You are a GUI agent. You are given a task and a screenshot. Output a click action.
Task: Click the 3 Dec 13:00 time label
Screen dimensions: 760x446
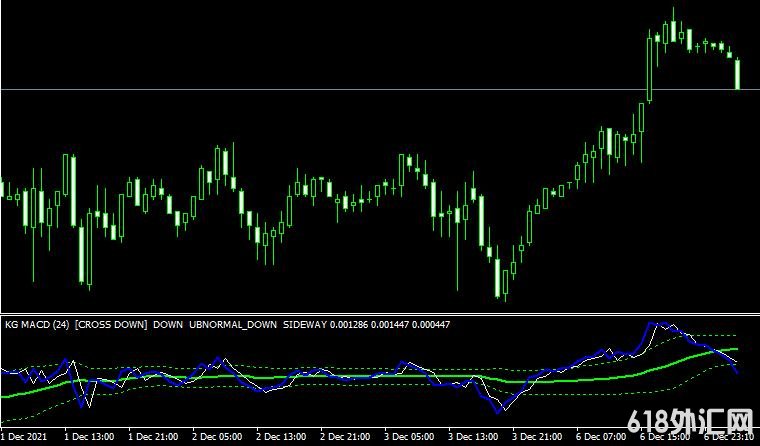pyautogui.click(x=473, y=437)
